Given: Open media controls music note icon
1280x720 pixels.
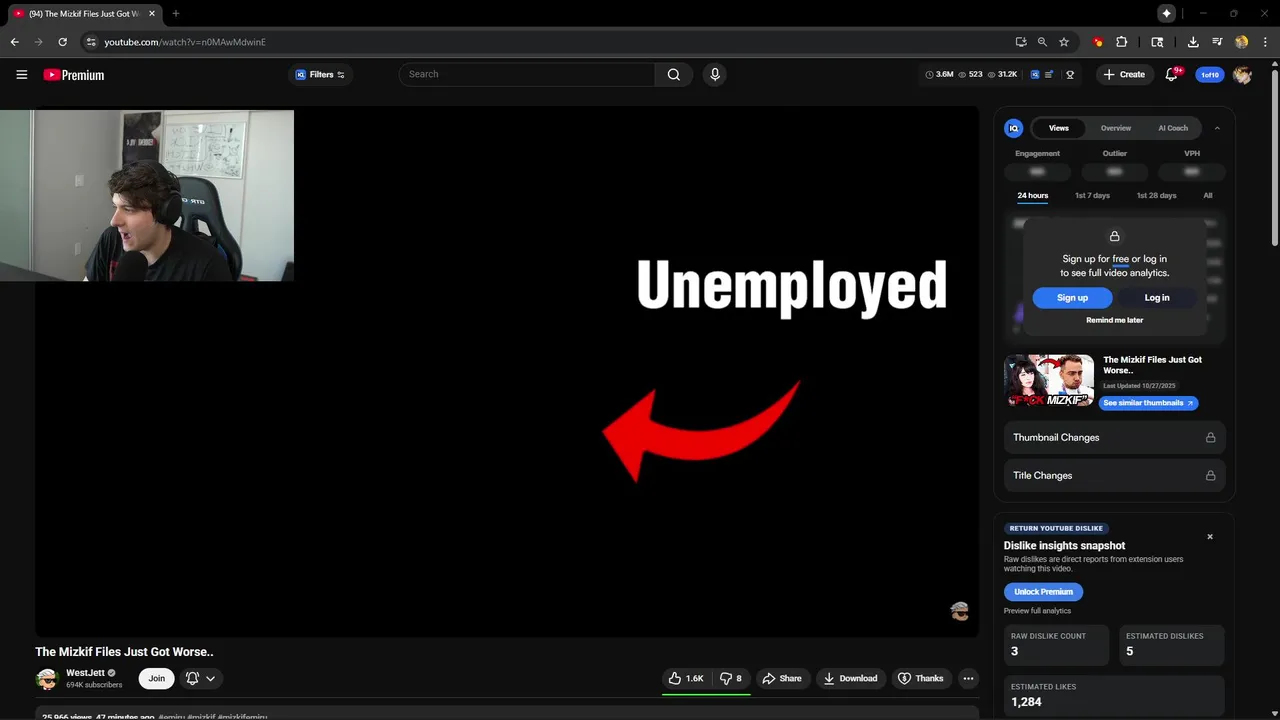Looking at the screenshot, I should (x=1217, y=42).
